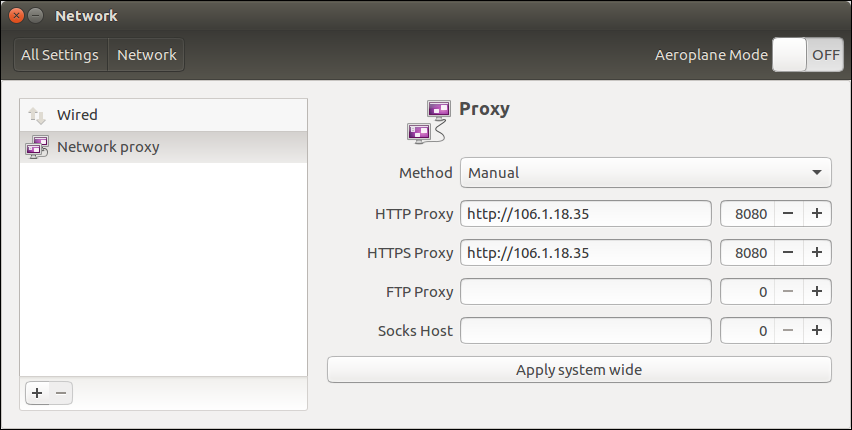852x430 pixels.
Task: Increase FTP Proxy port with plus
Action: 817,292
